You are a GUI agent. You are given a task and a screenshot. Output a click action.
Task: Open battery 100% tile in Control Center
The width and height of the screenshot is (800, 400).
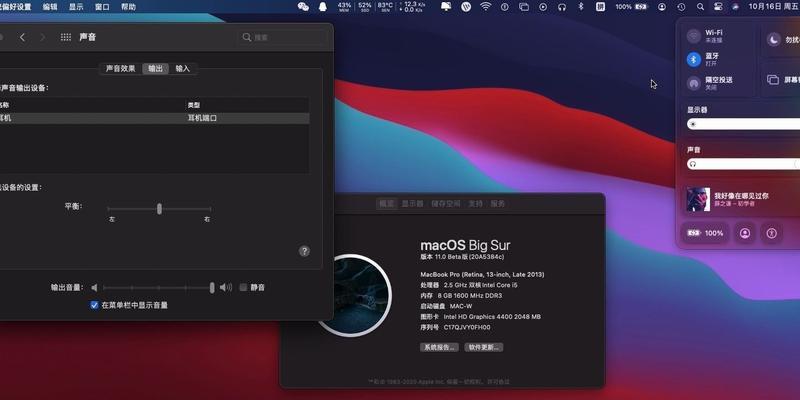point(705,233)
